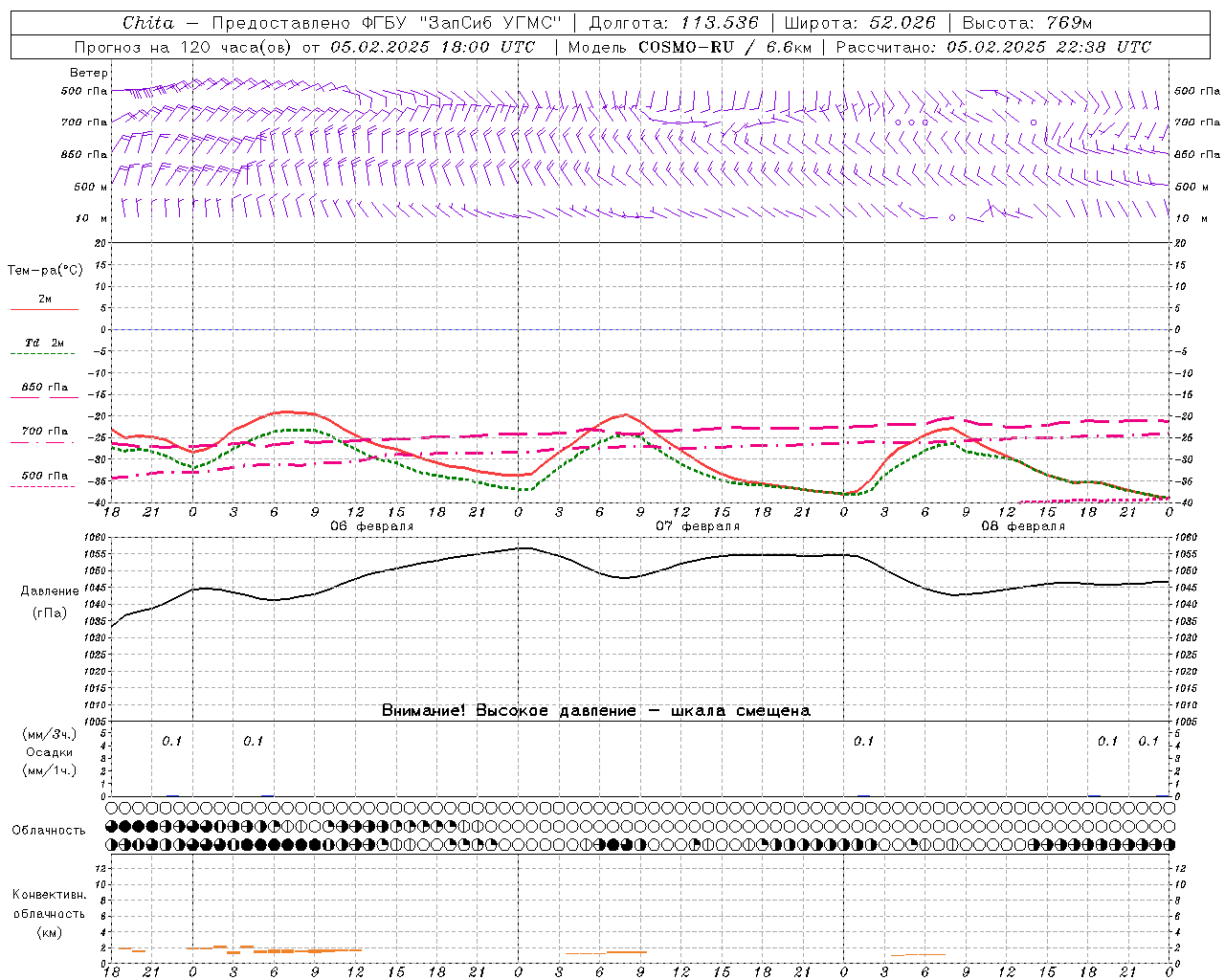The image size is (1225, 980).
Task: Click the "Td 2м" dew point legend entry
Action: coord(44,343)
